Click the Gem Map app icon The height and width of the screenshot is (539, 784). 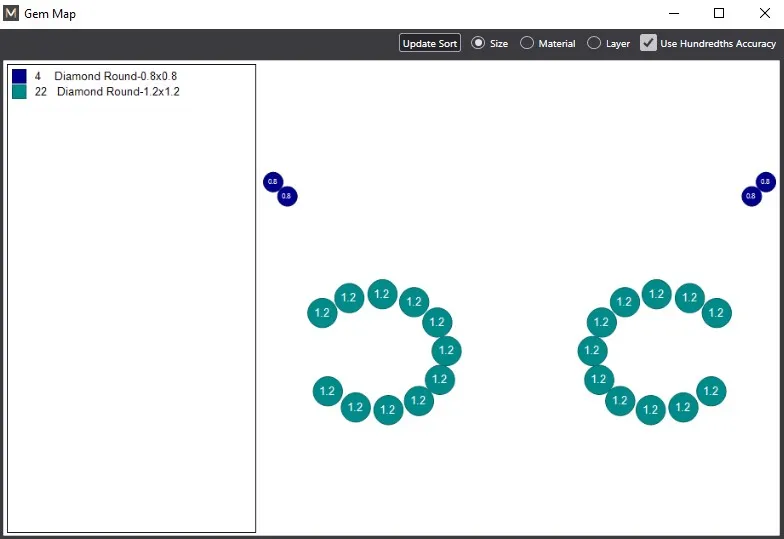[10, 13]
